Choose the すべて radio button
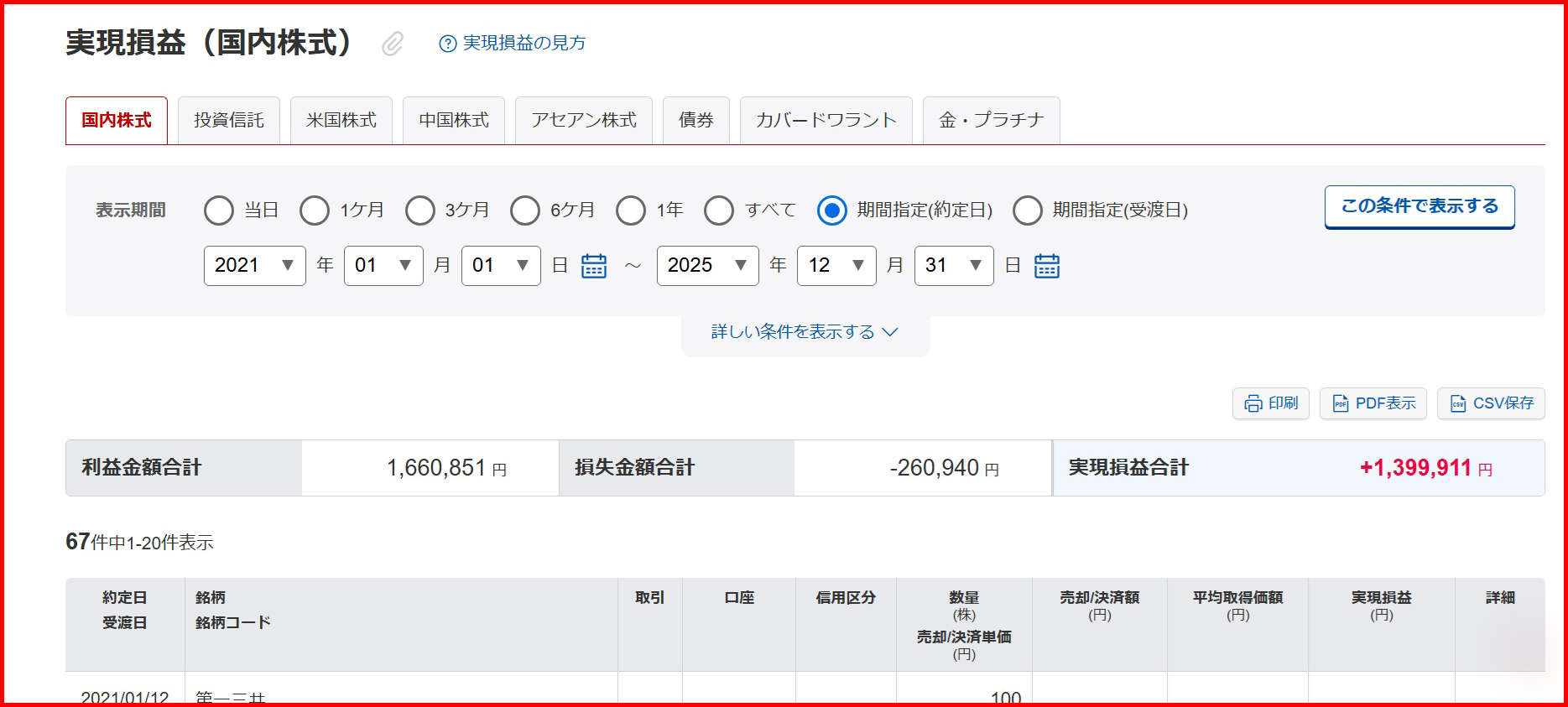 click(719, 211)
